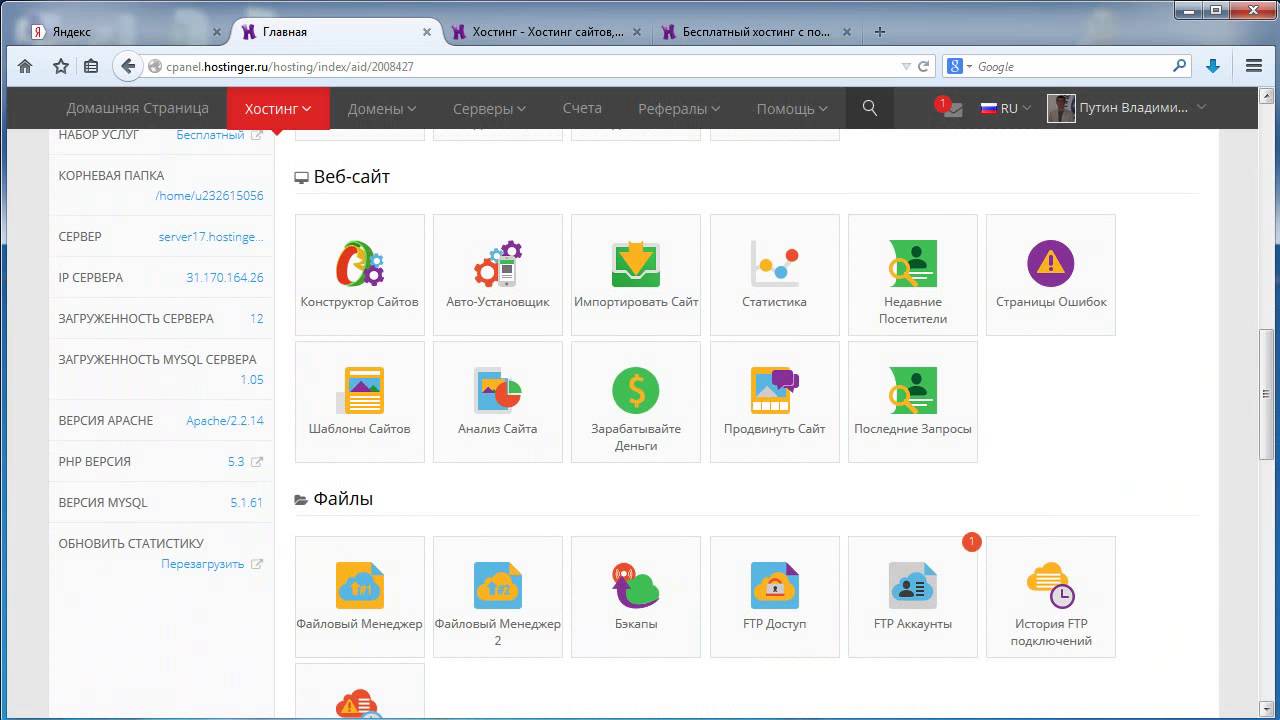The image size is (1280, 720).
Task: Open the notifications icon with red badge
Action: [x=950, y=108]
